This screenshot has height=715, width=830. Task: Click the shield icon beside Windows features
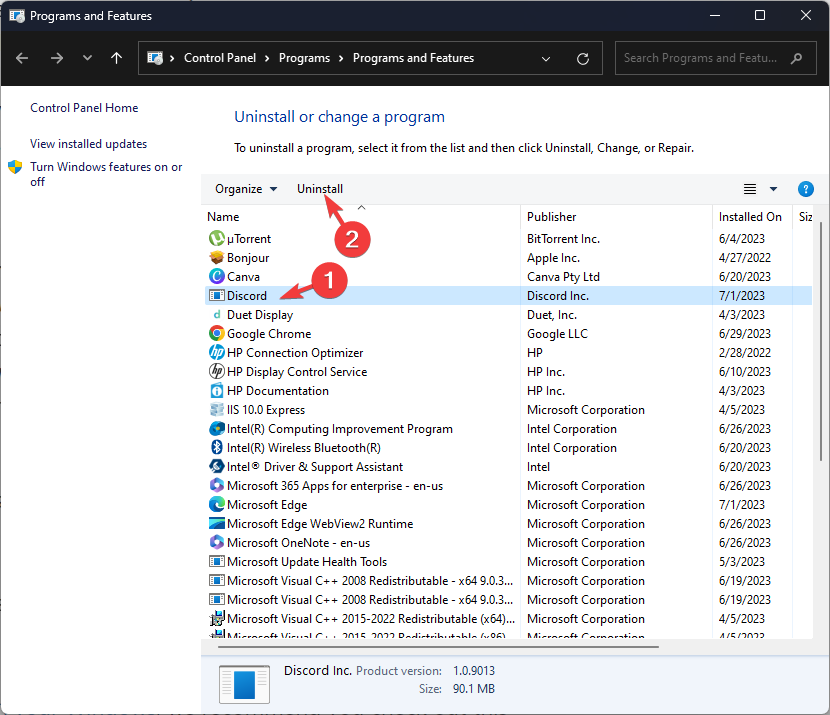pyautogui.click(x=15, y=167)
